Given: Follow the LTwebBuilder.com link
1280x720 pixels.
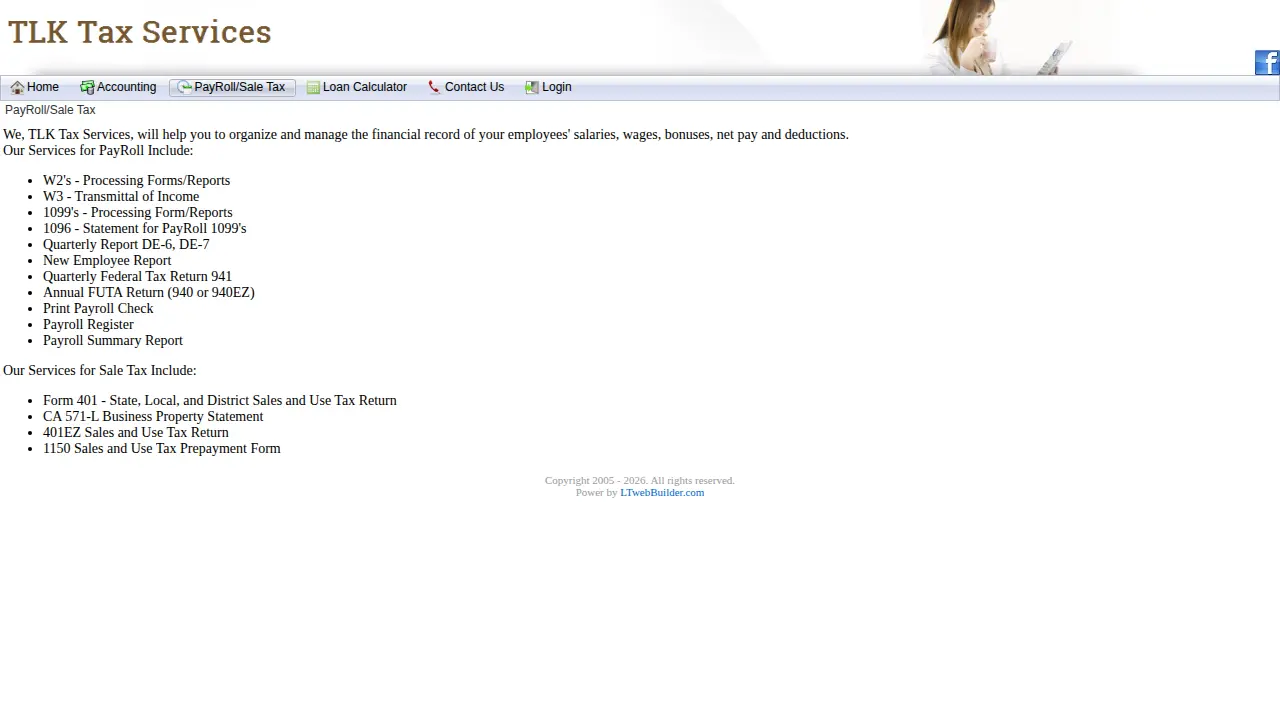Looking at the screenshot, I should pos(662,492).
